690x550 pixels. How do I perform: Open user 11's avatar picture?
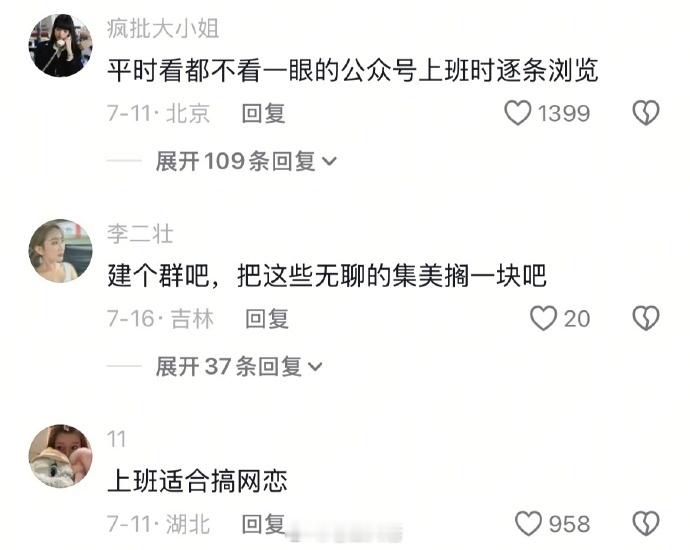(60, 456)
